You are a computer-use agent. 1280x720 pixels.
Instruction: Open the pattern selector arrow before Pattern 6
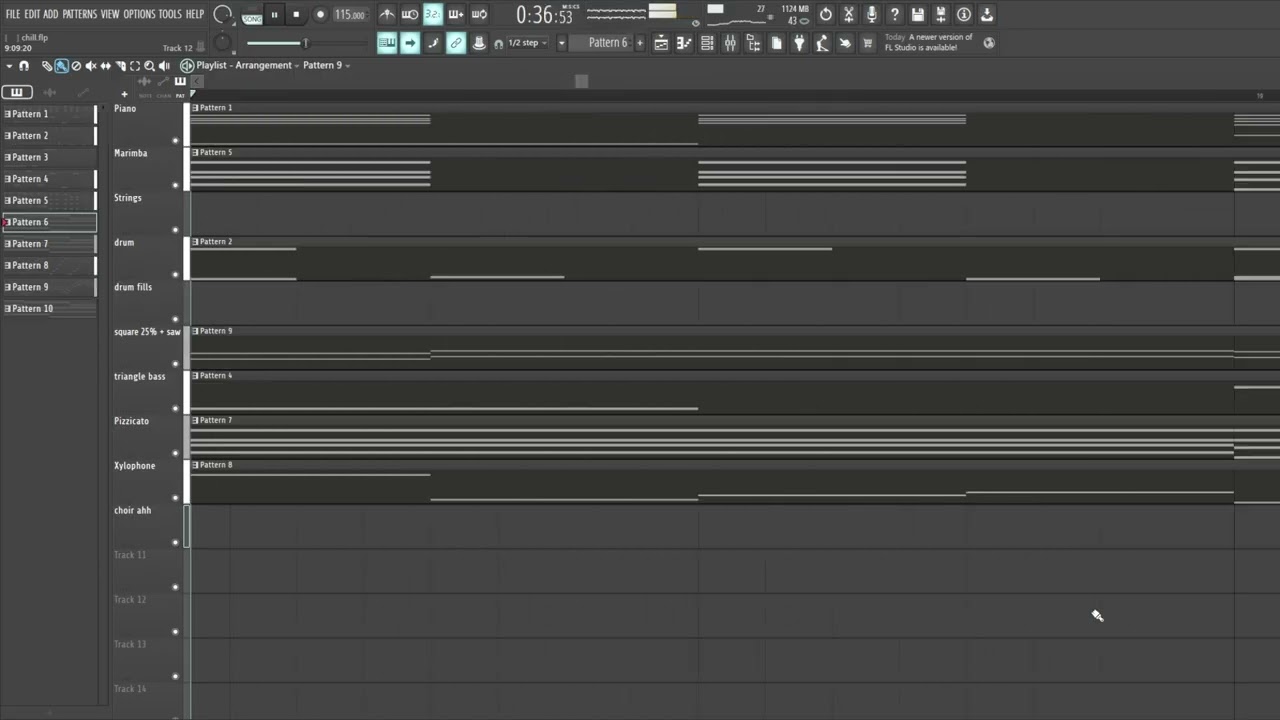[562, 43]
